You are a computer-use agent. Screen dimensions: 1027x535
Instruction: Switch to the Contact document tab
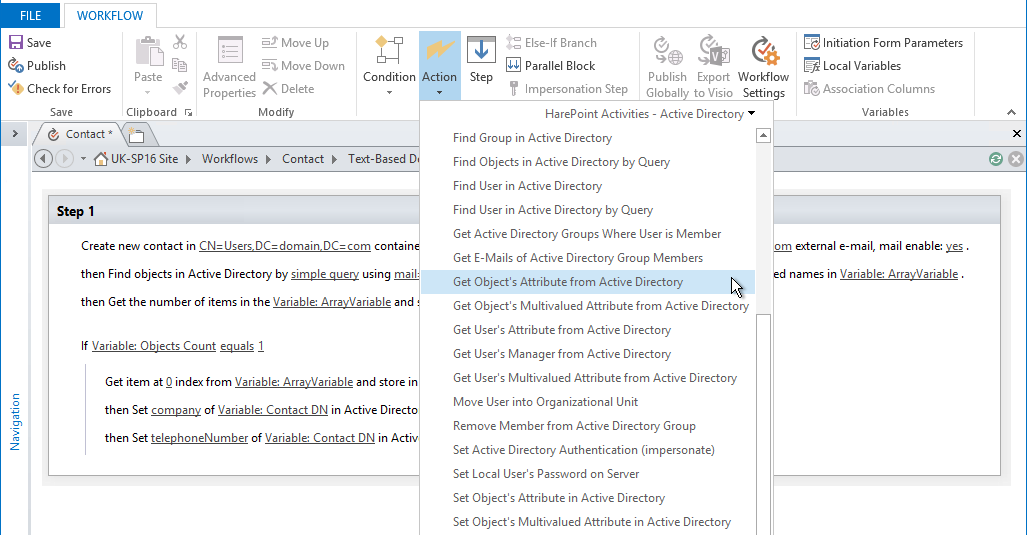coord(79,134)
